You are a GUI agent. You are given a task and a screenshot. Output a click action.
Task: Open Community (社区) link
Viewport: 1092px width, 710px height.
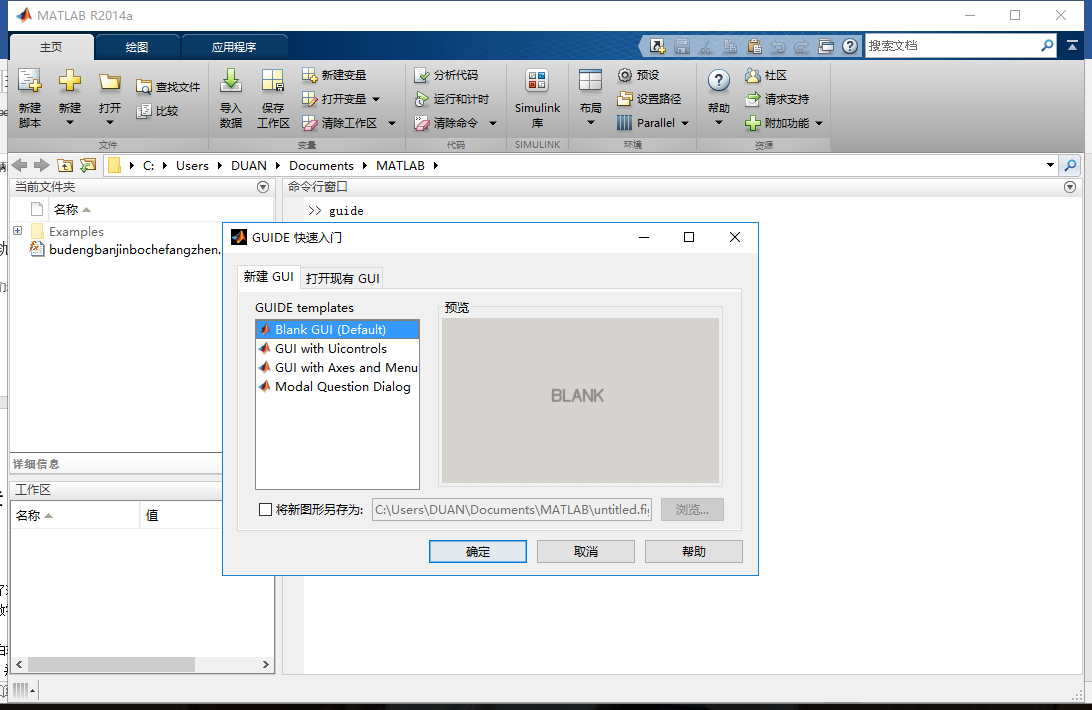tap(766, 75)
